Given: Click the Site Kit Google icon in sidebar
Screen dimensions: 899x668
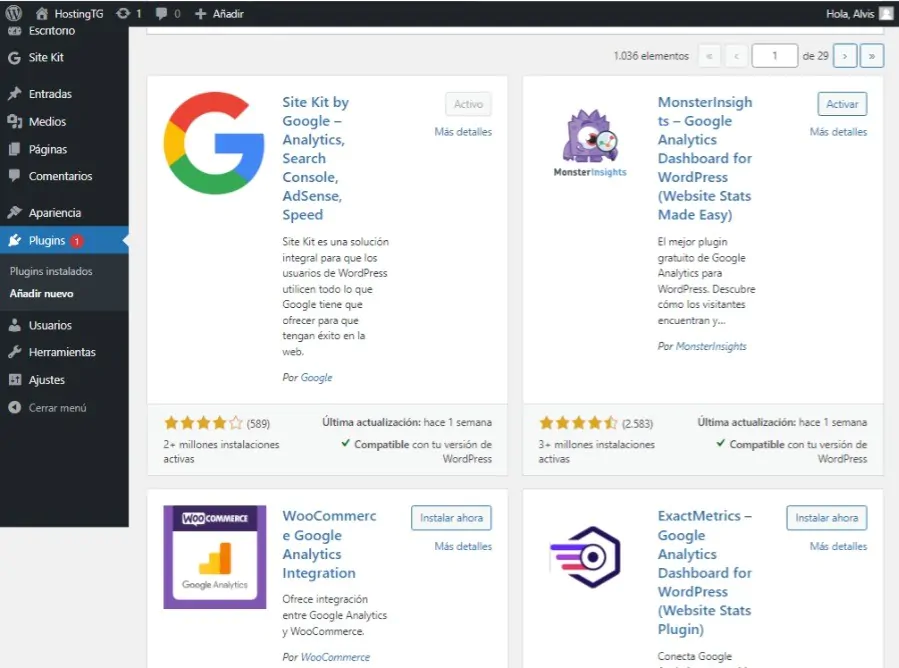Looking at the screenshot, I should pos(14,57).
